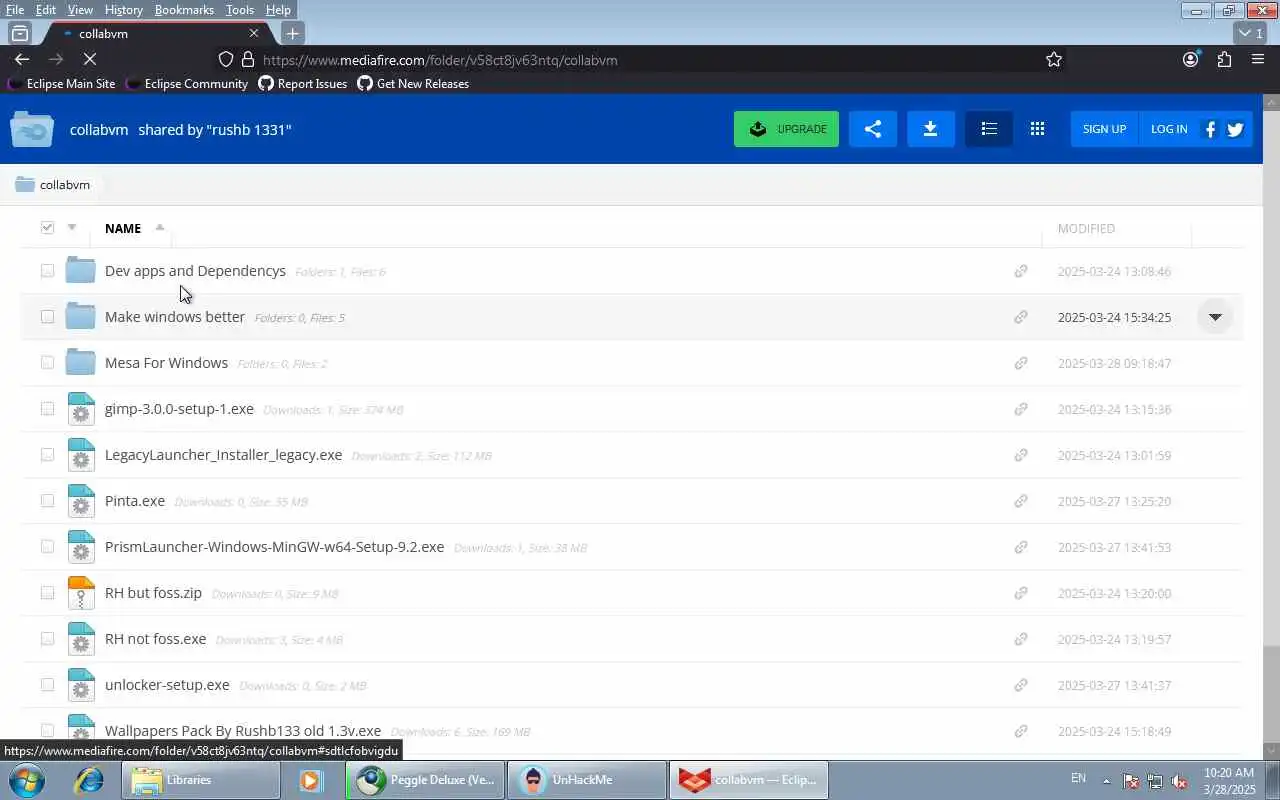The width and height of the screenshot is (1280, 800).
Task: Click the site shield tracking-protection icon
Action: click(226, 60)
